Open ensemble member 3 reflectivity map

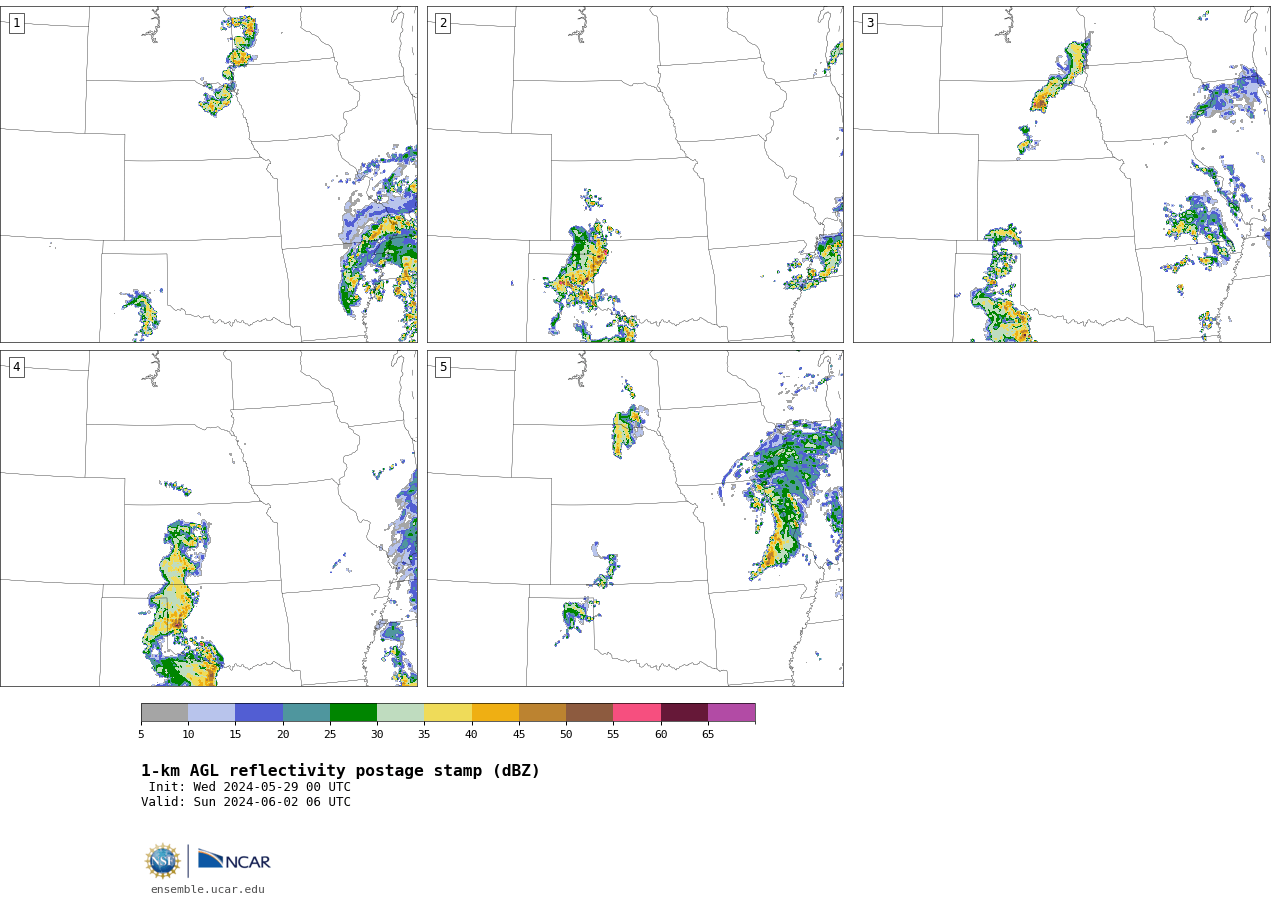(x=1061, y=174)
